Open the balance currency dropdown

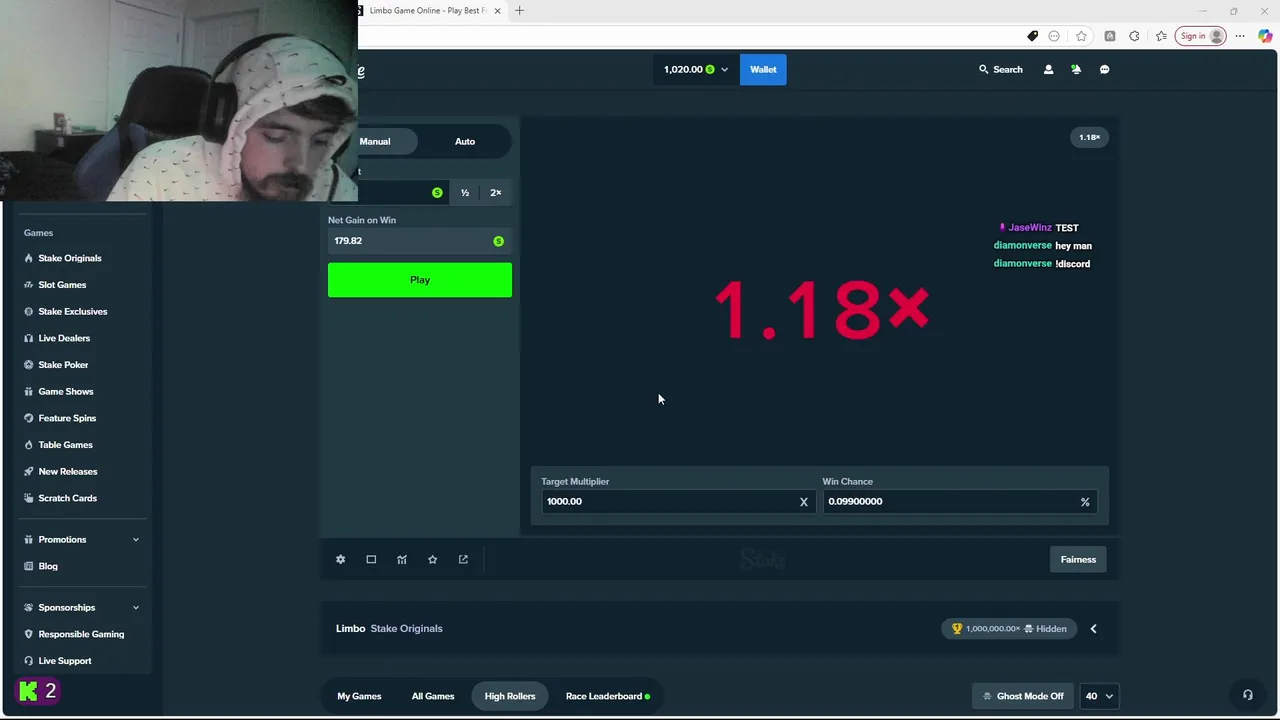pyautogui.click(x=696, y=69)
